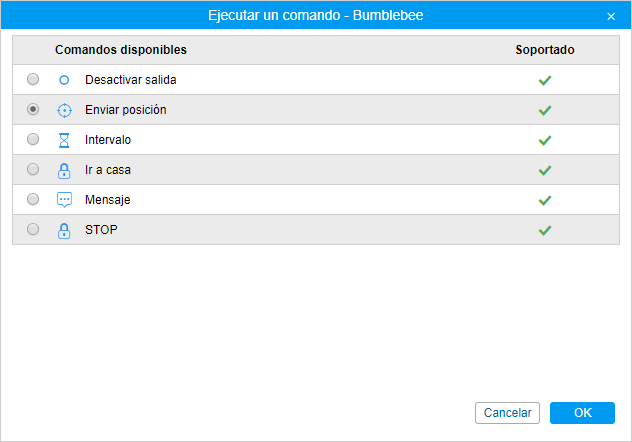Click the padlock icon beside Ir a casa

coord(64,170)
